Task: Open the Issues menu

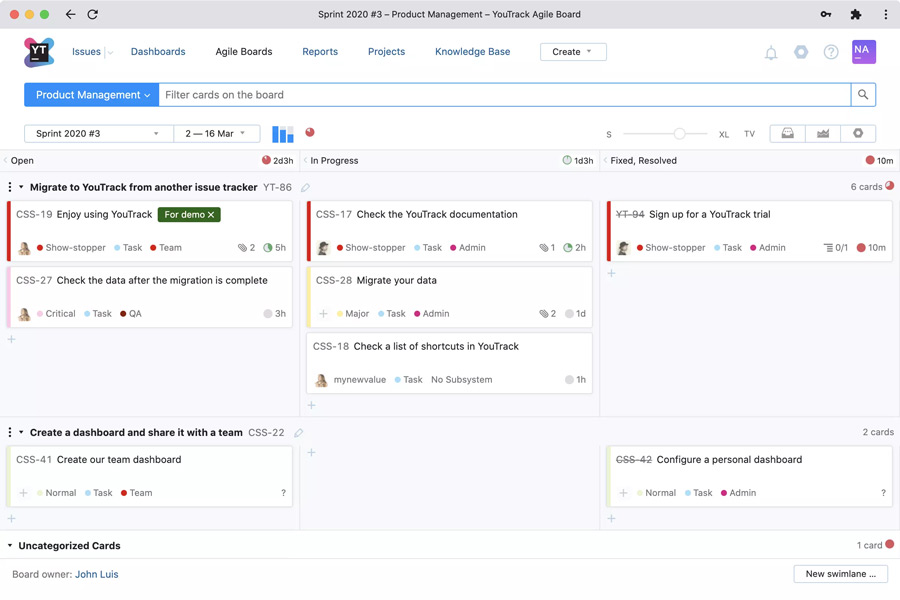Action: click(x=86, y=52)
